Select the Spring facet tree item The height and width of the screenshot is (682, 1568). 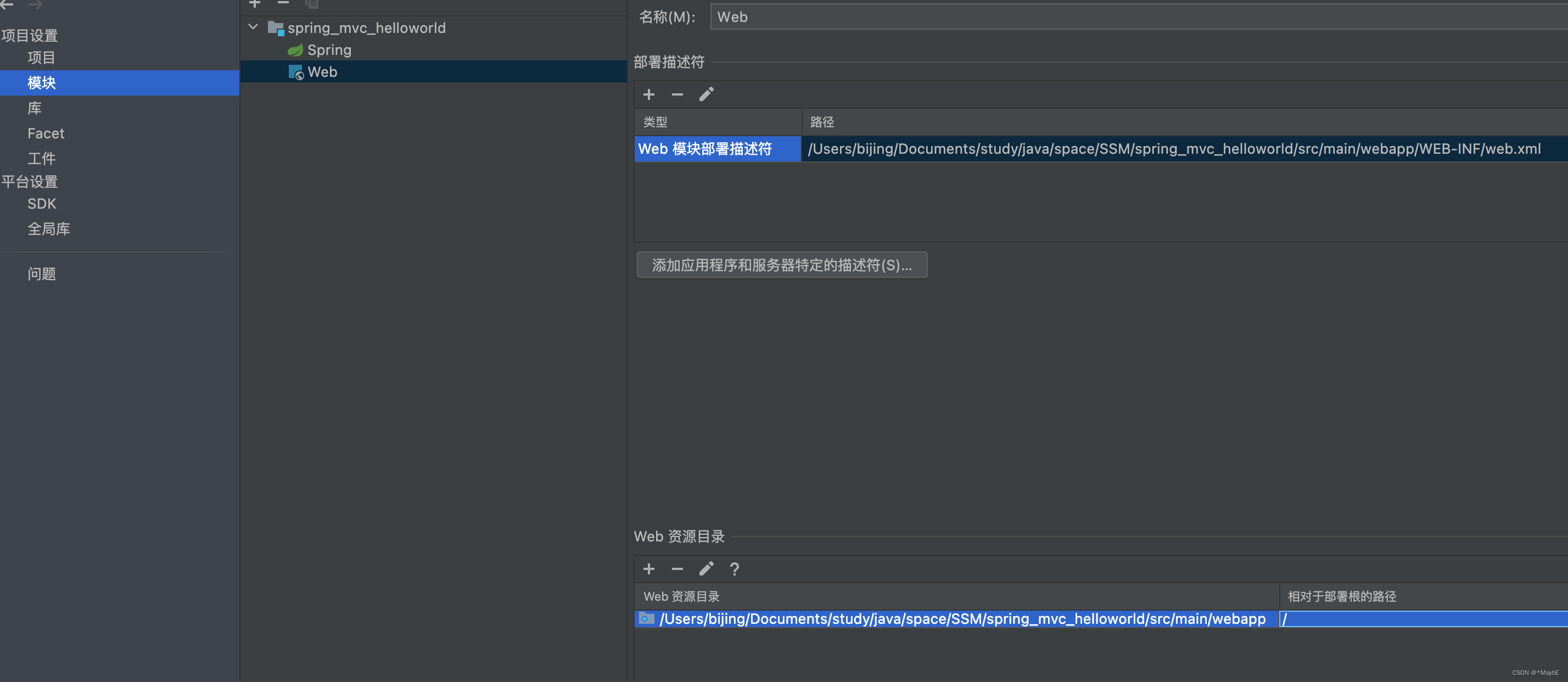(x=329, y=50)
